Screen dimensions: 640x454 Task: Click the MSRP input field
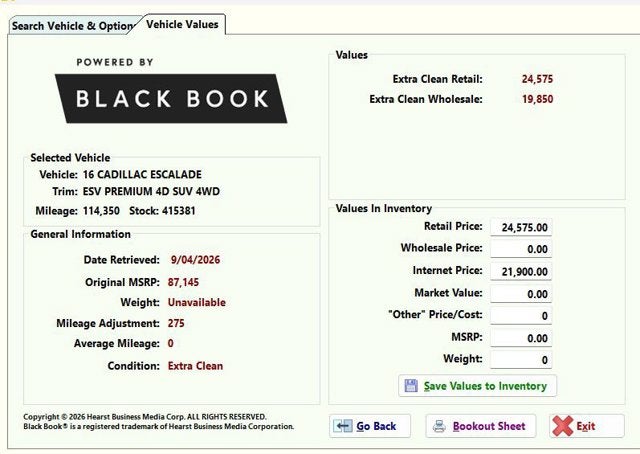521,338
